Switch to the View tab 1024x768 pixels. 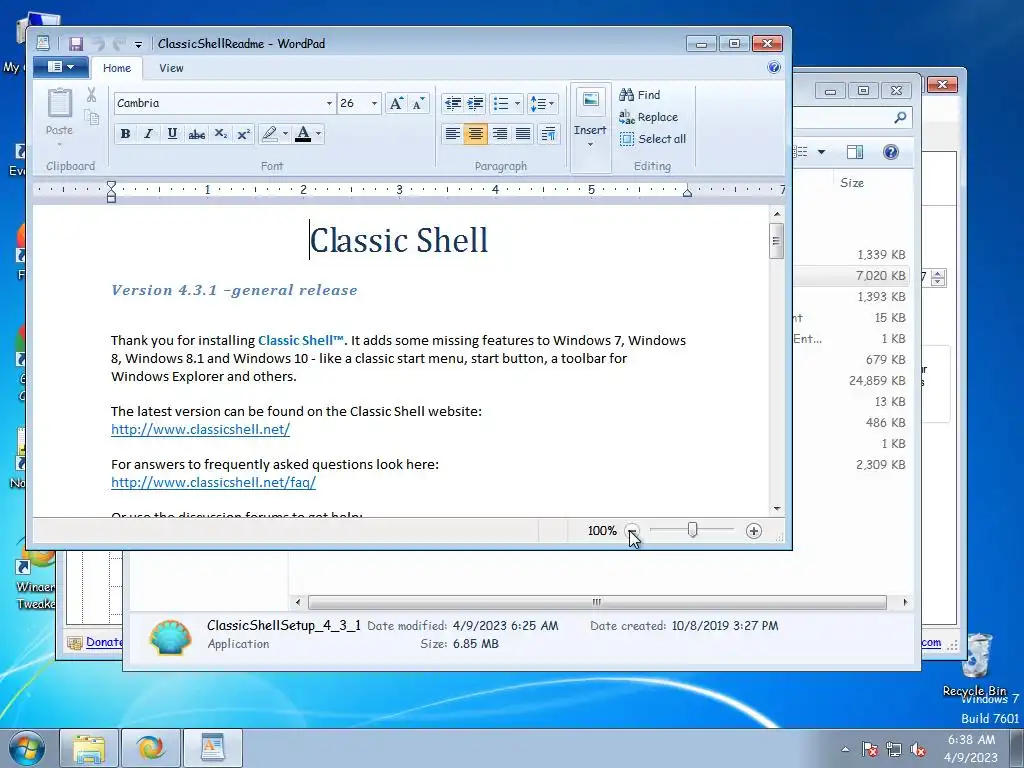click(171, 68)
